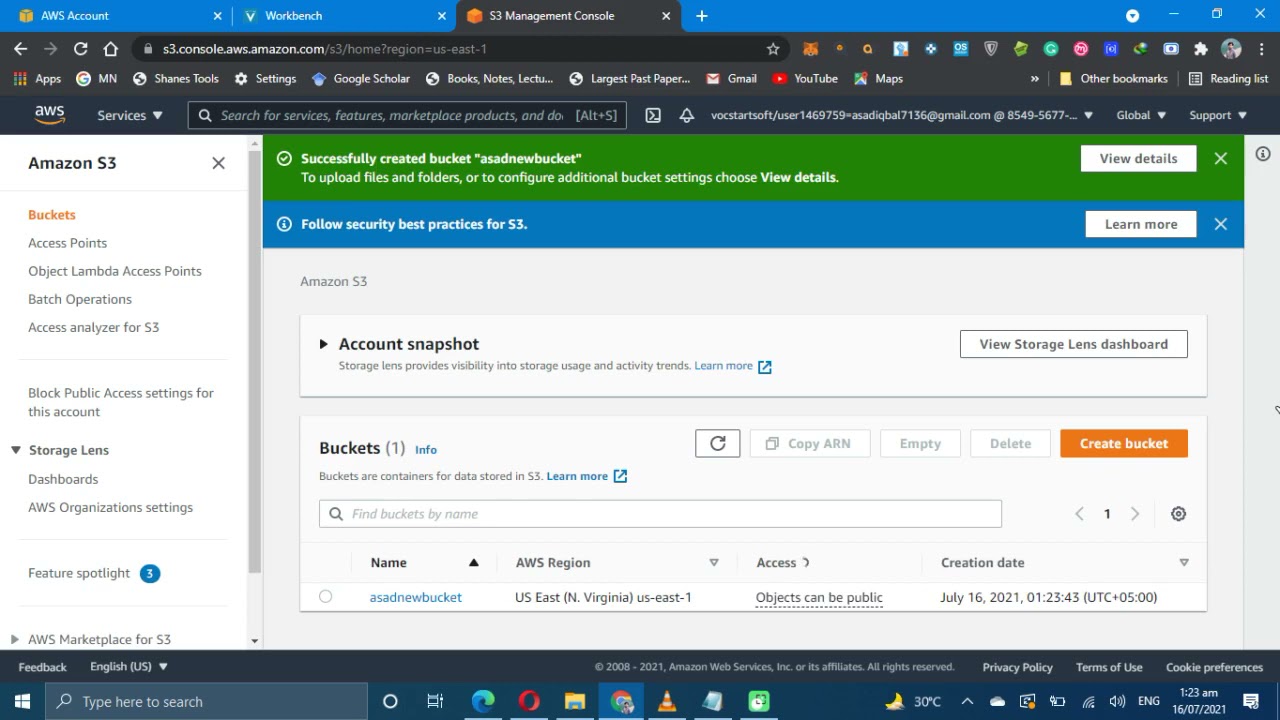The width and height of the screenshot is (1280, 720).
Task: Open Cookie preferences in the footer
Action: point(1214,667)
